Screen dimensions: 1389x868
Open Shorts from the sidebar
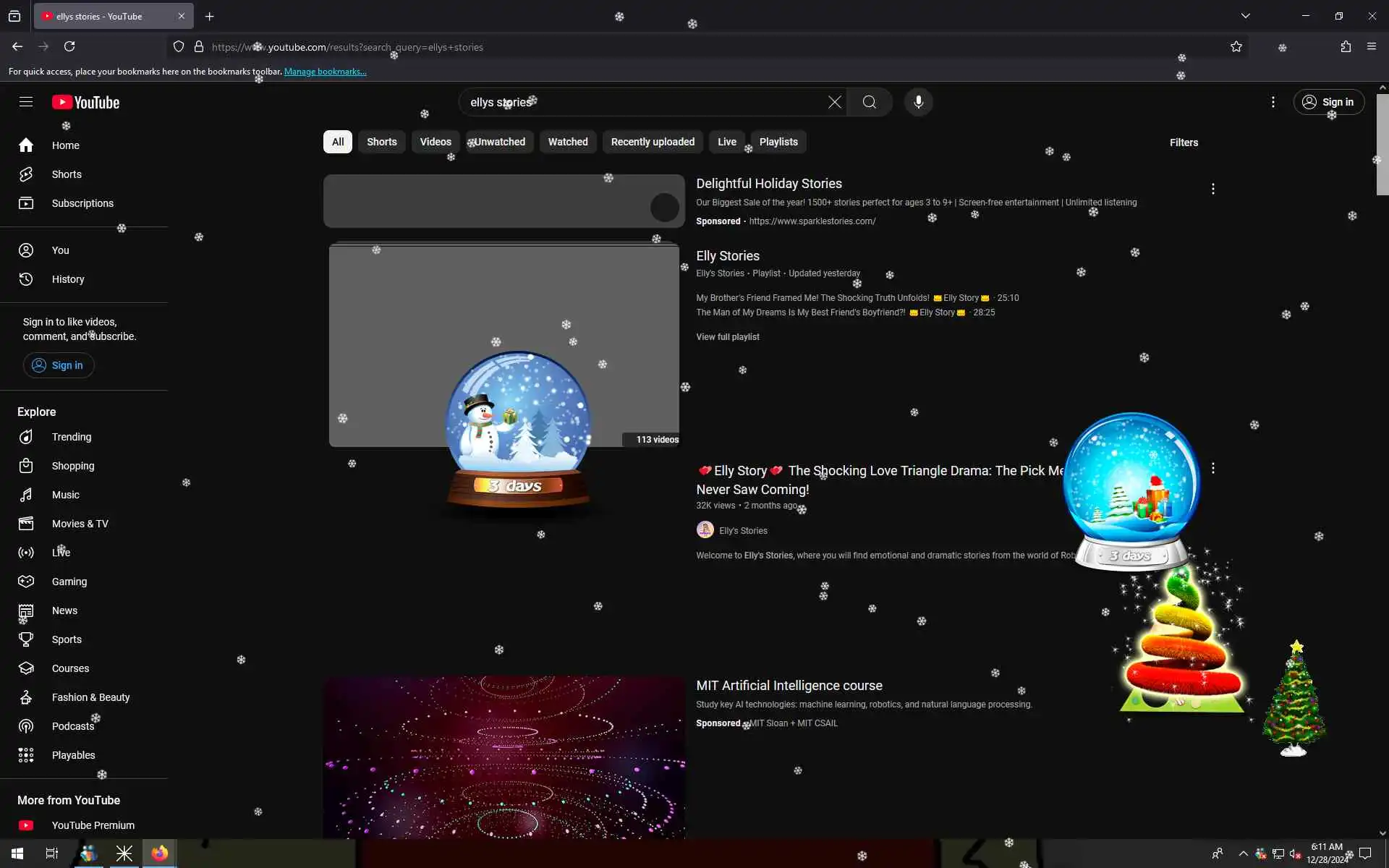pos(67,174)
